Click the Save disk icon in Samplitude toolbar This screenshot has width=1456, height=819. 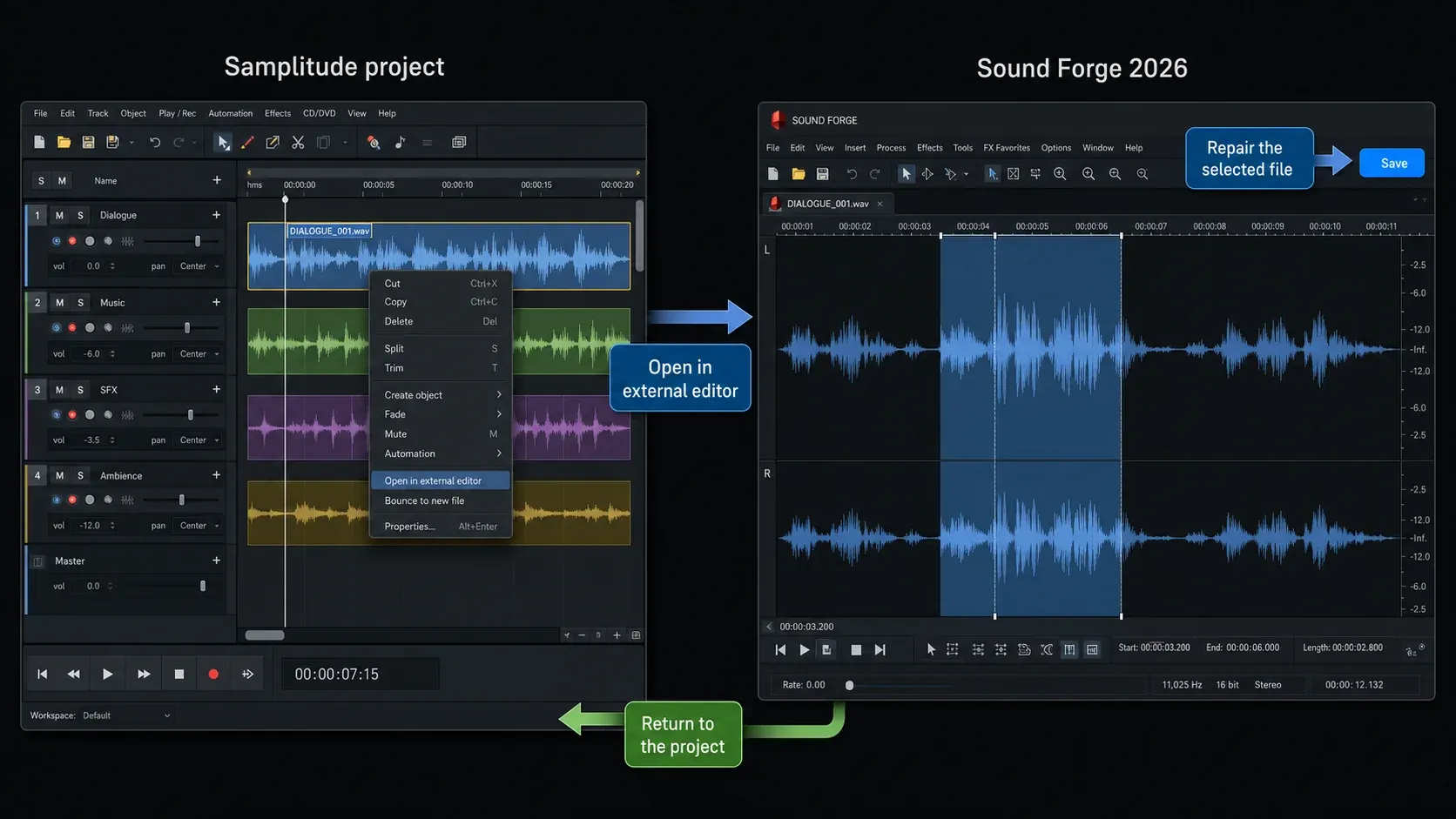(x=88, y=142)
